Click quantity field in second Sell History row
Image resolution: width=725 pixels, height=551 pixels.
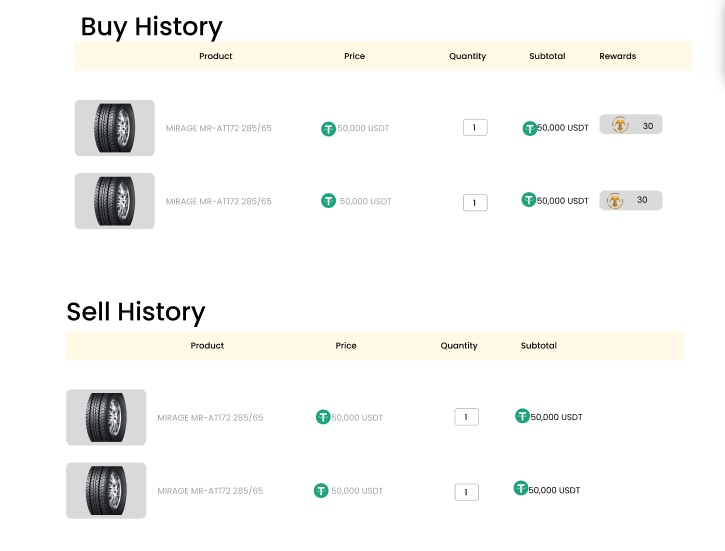click(467, 492)
